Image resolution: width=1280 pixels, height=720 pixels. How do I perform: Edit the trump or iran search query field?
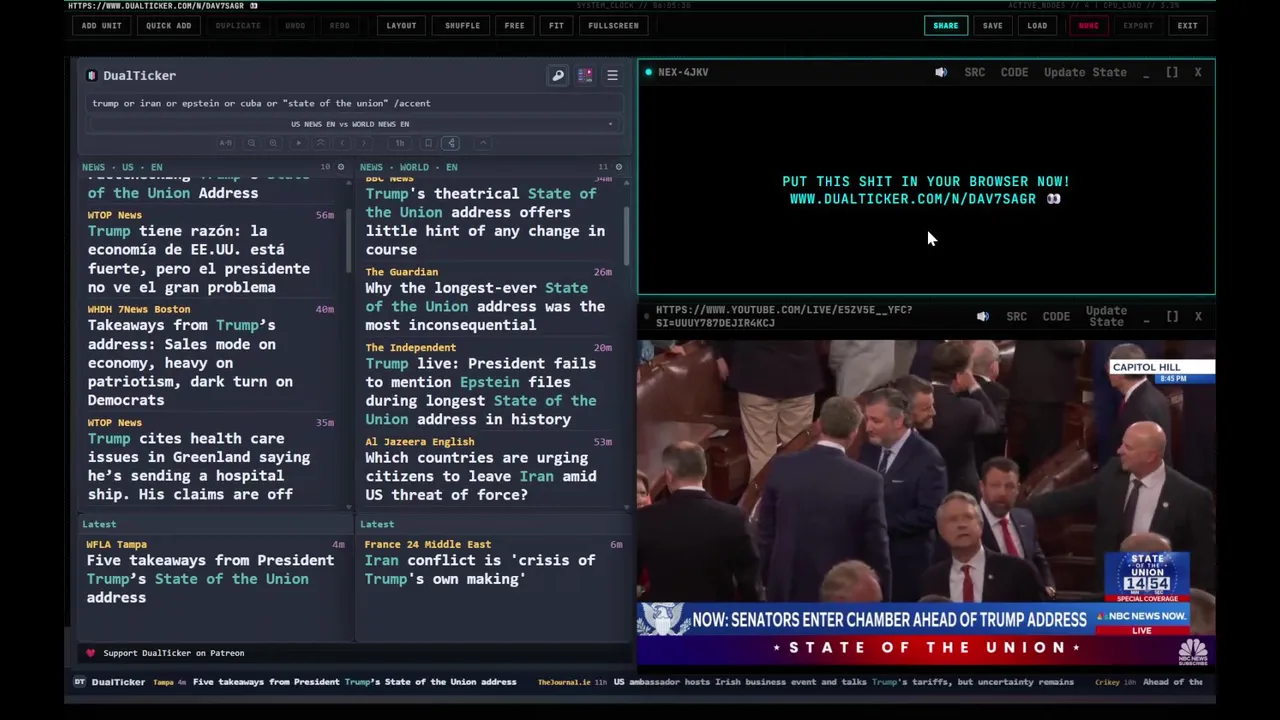pos(354,103)
